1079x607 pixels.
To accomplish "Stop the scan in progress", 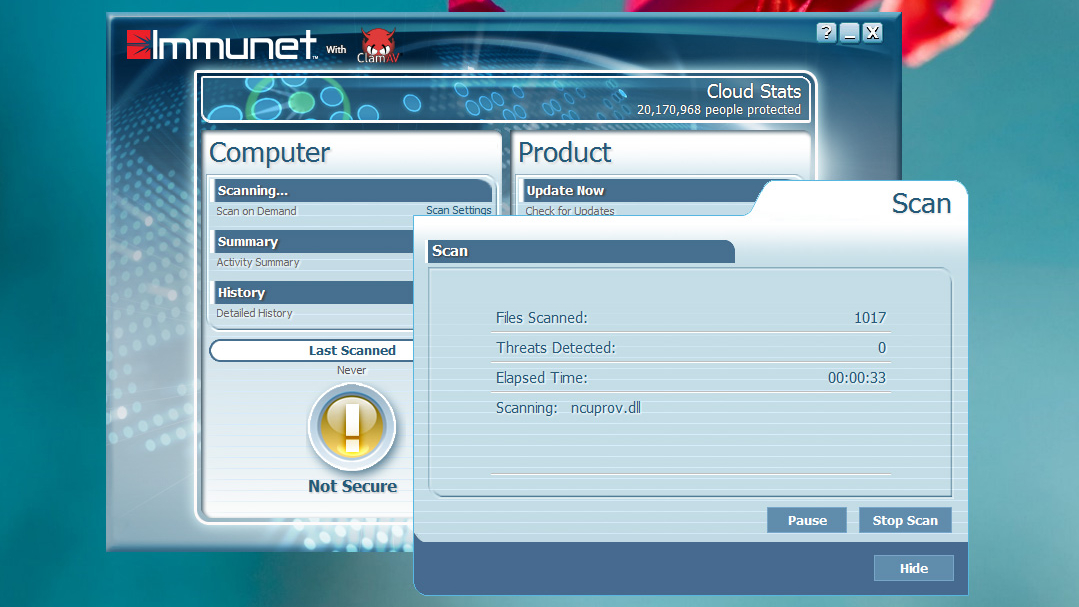I will coord(905,520).
